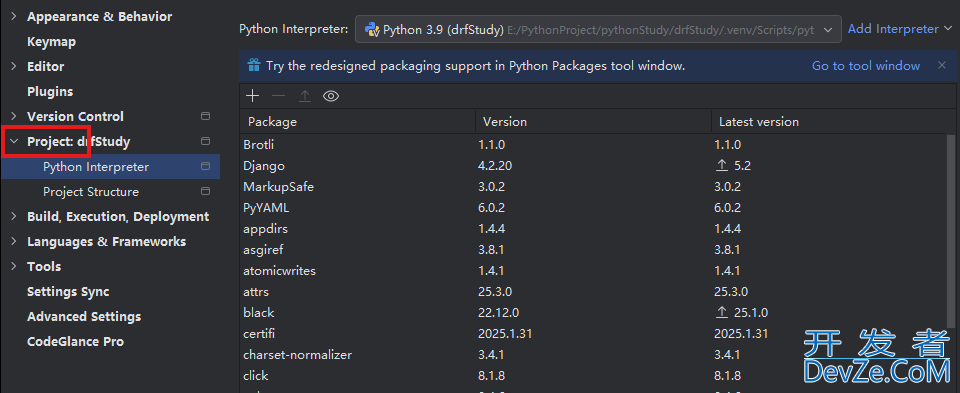Viewport: 960px width, 393px height.
Task: Expand the Version Control group
Action: [13, 116]
